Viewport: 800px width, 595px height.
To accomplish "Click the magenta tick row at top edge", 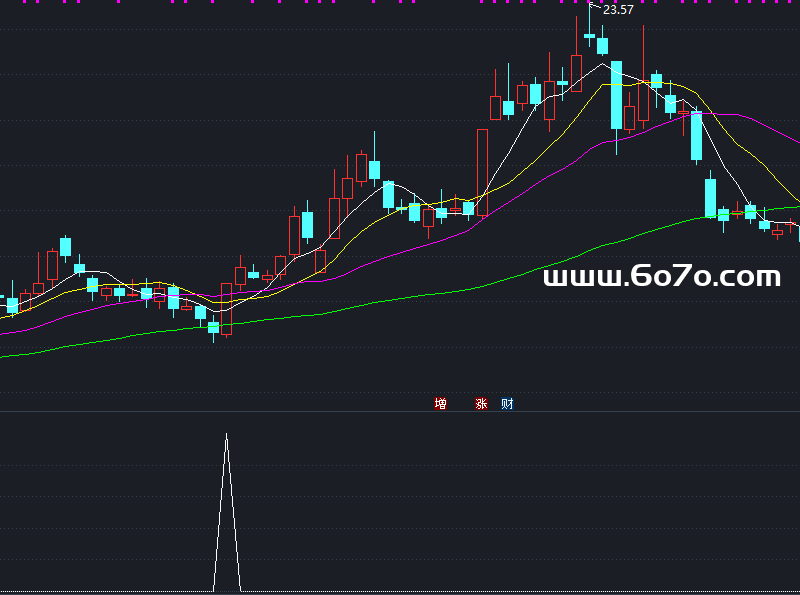I will coord(400,2).
